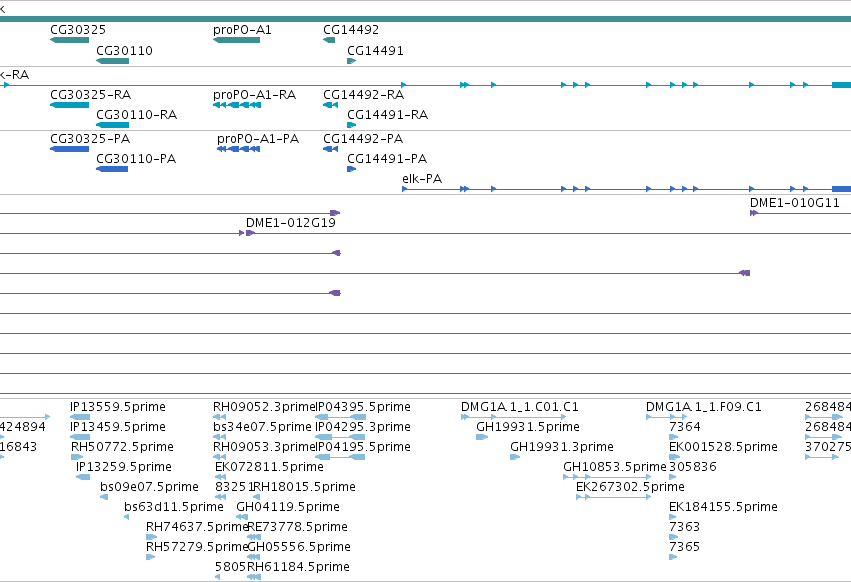
Task: Click the DMG1A.1_1.F09.C1 EST label
Action: (704, 407)
